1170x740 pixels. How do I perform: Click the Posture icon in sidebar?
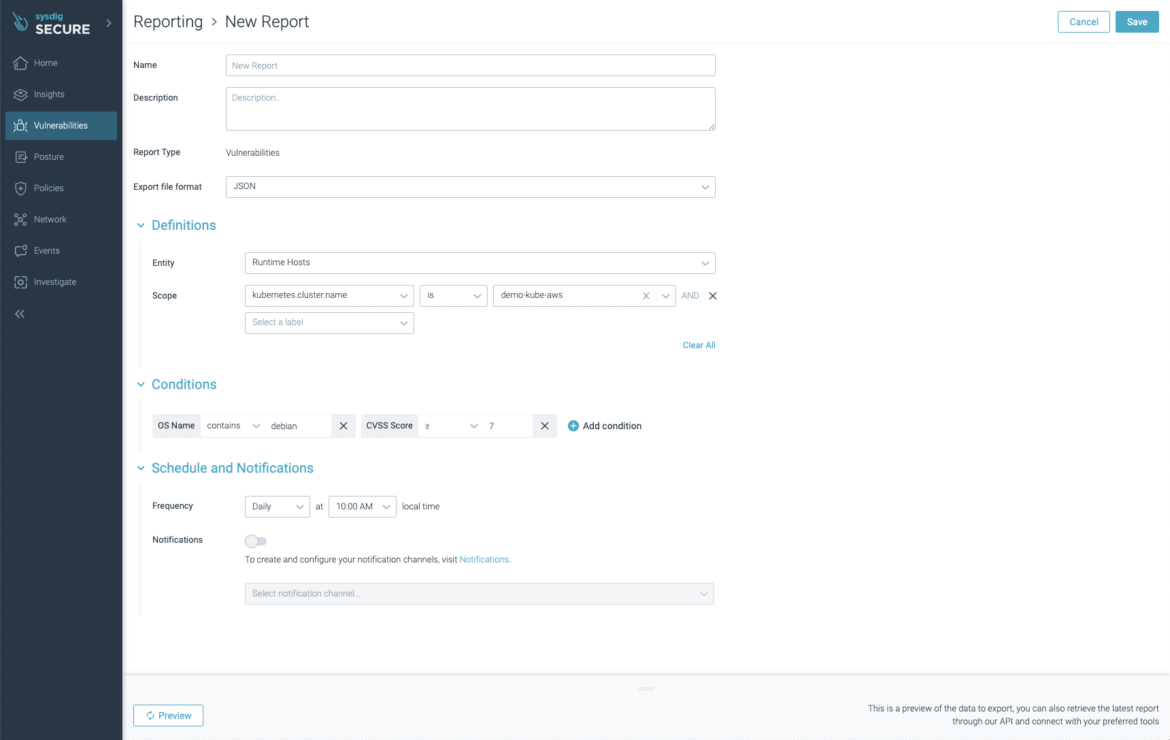click(x=20, y=157)
